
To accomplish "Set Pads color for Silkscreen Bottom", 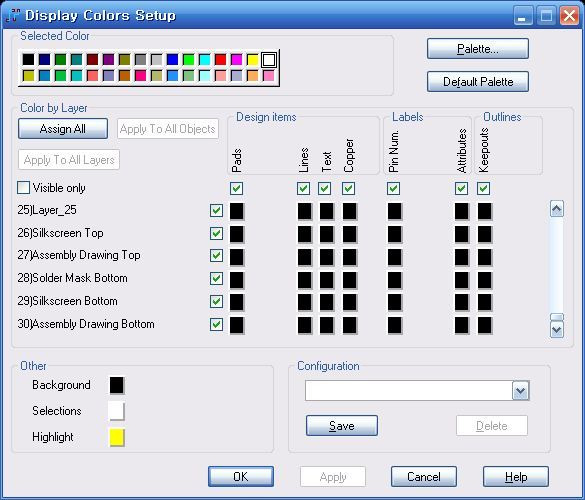I will pyautogui.click(x=237, y=302).
